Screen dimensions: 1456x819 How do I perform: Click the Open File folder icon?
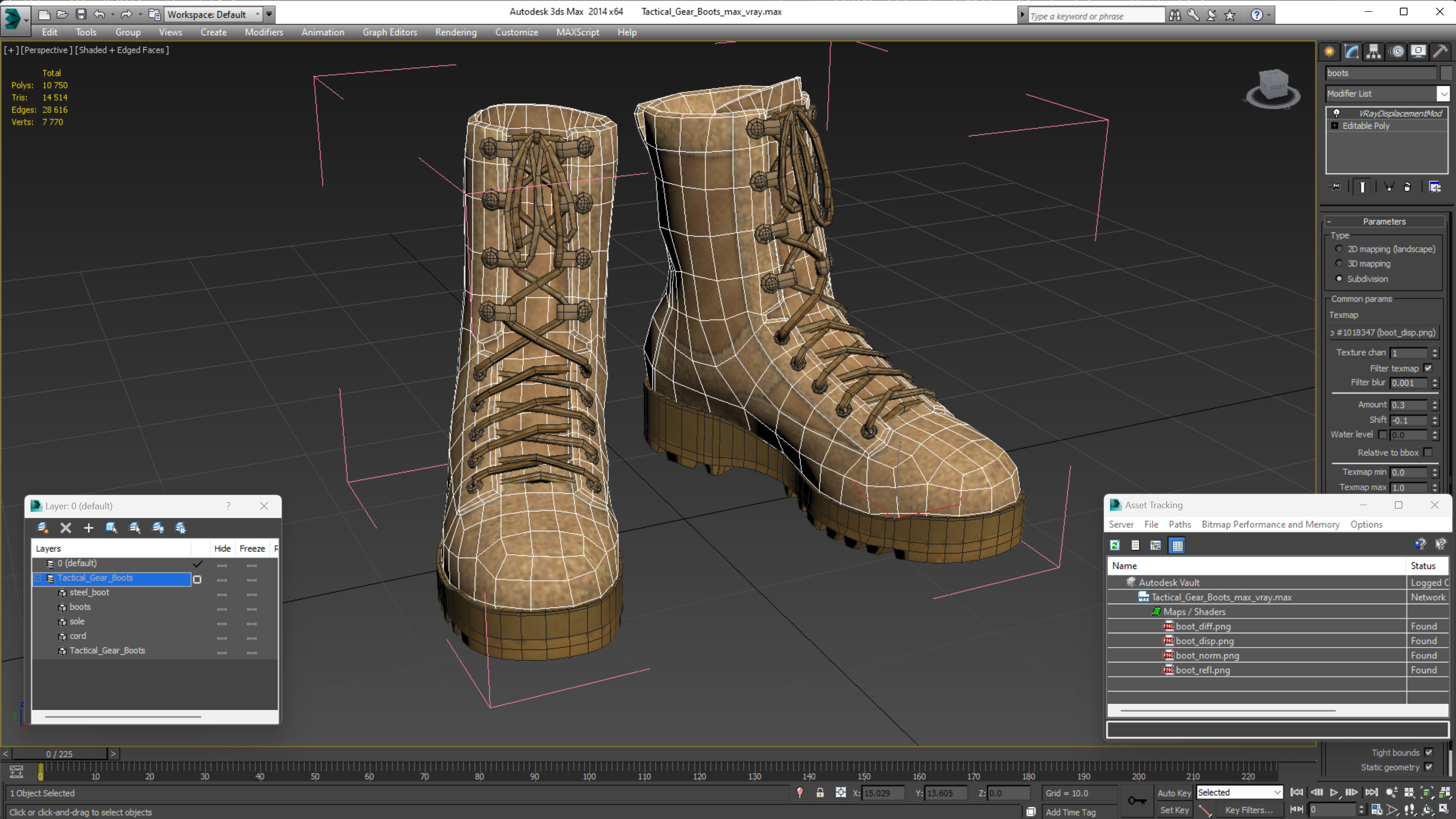(x=62, y=14)
